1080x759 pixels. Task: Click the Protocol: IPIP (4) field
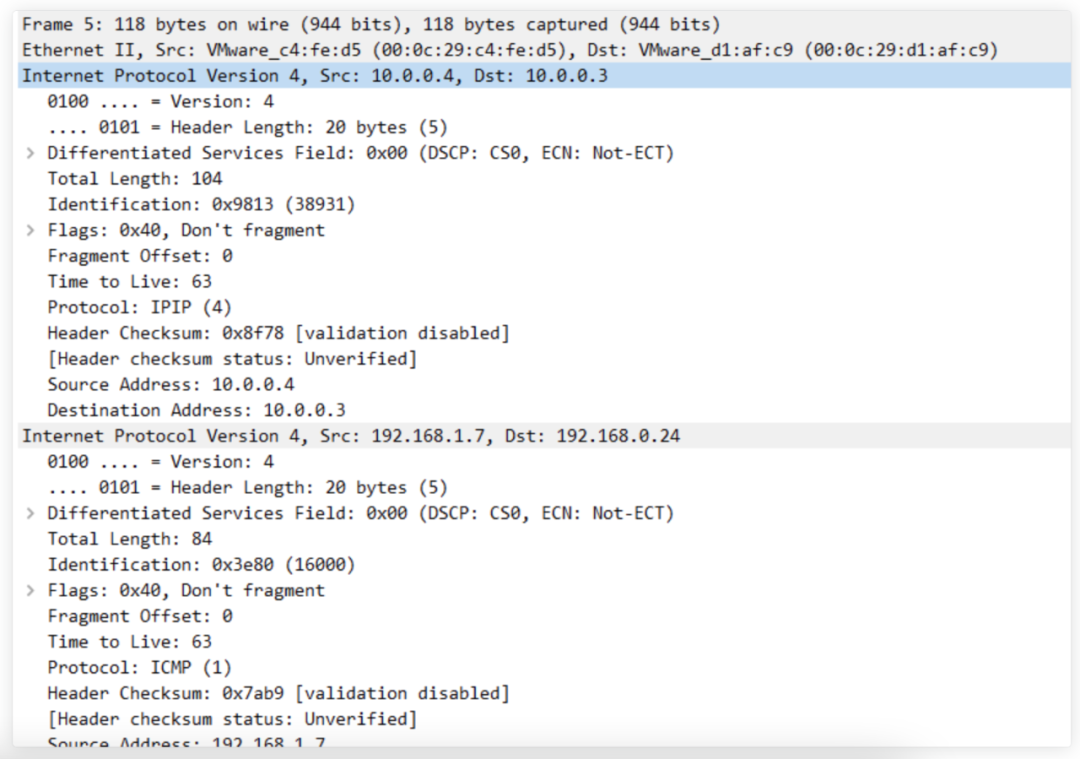coord(139,307)
